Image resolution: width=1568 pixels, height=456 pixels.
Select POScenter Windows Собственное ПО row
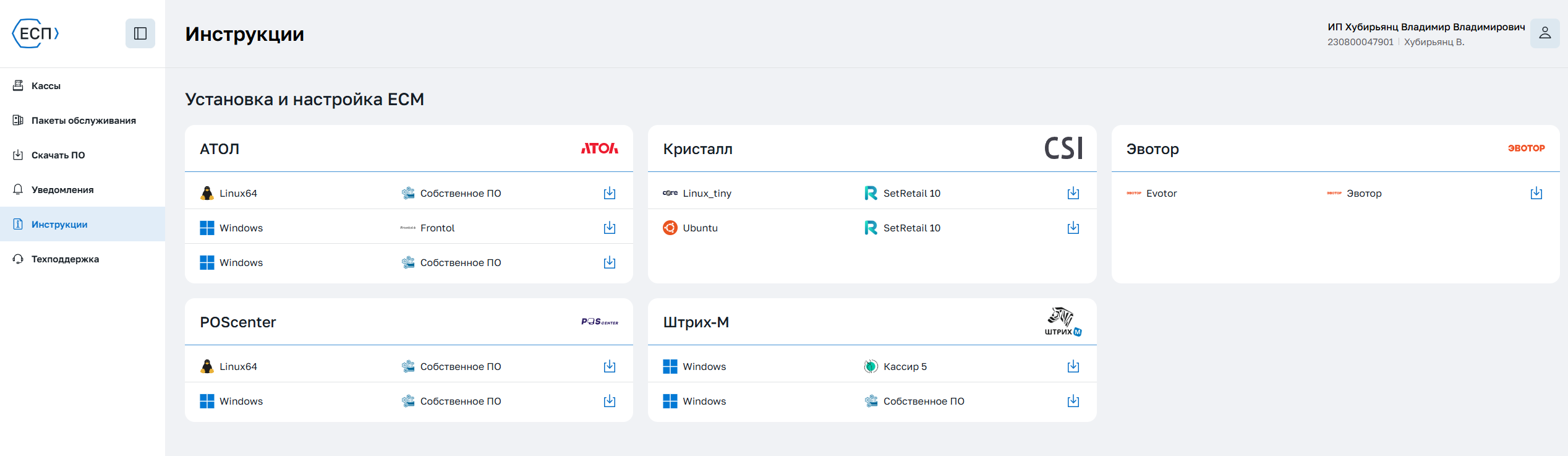408,402
